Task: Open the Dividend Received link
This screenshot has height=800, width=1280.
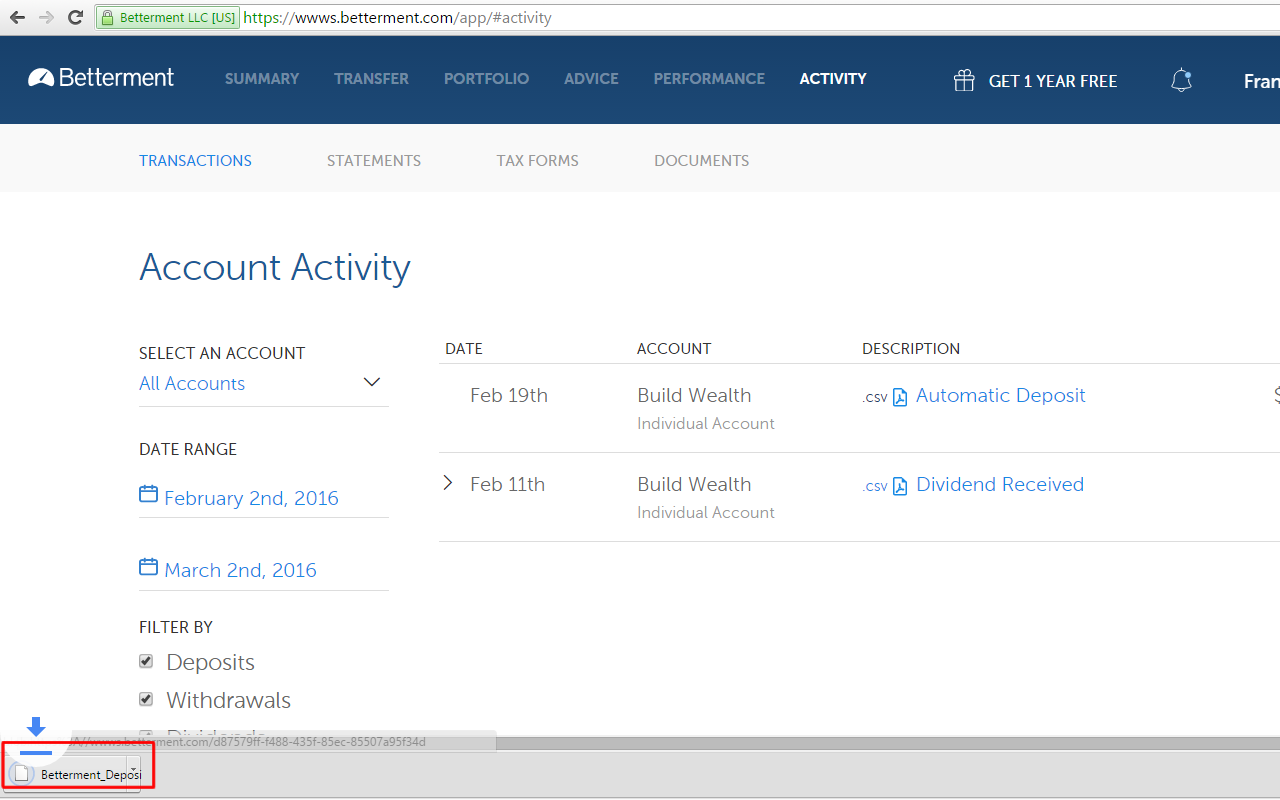Action: click(x=1000, y=485)
